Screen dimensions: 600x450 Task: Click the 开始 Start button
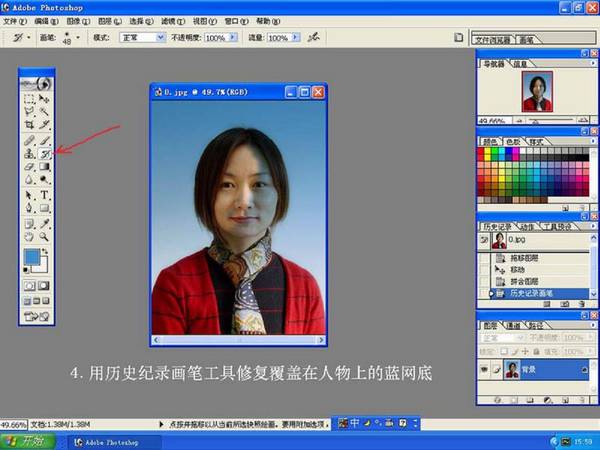click(x=28, y=441)
